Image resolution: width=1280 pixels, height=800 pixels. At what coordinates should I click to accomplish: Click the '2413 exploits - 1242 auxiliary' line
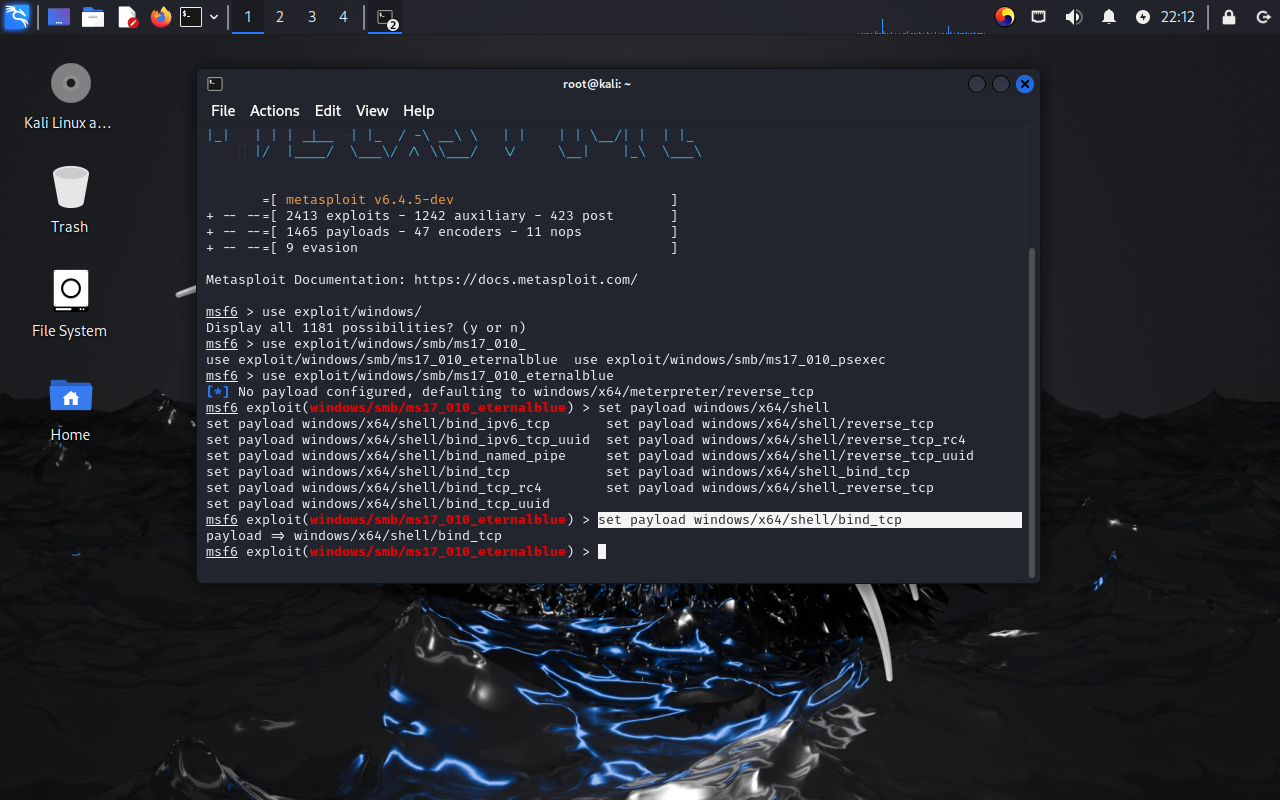tap(442, 216)
